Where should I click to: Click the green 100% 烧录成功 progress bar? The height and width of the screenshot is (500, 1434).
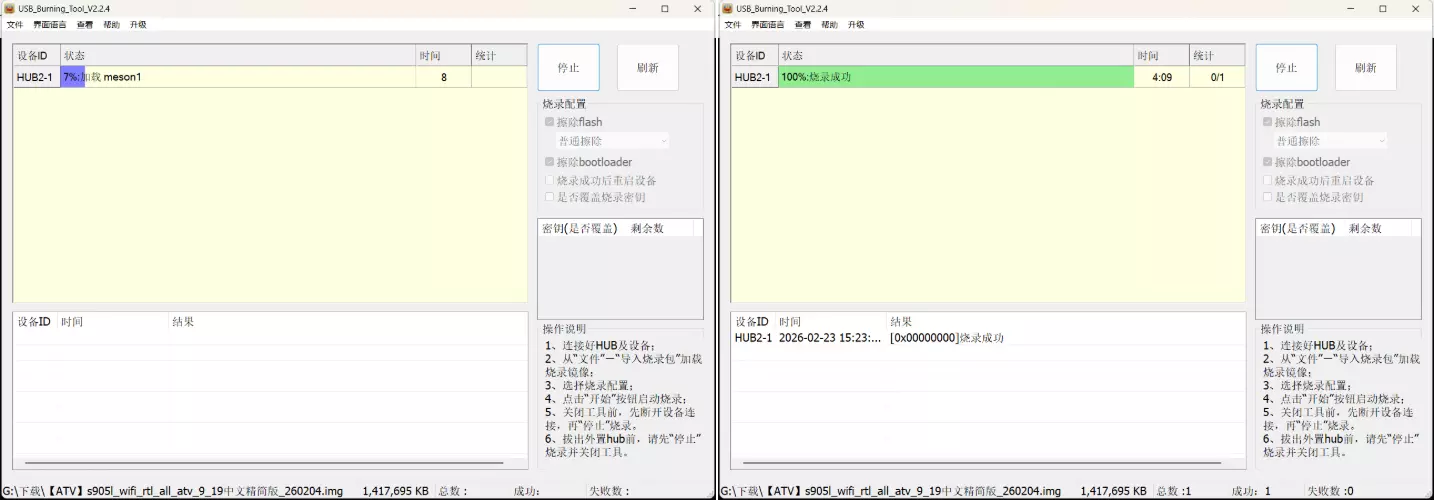[x=956, y=77]
